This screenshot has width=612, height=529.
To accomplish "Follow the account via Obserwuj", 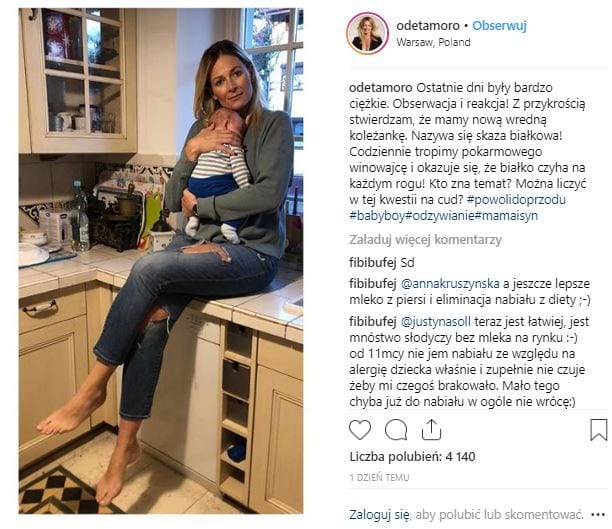I will pyautogui.click(x=499, y=26).
